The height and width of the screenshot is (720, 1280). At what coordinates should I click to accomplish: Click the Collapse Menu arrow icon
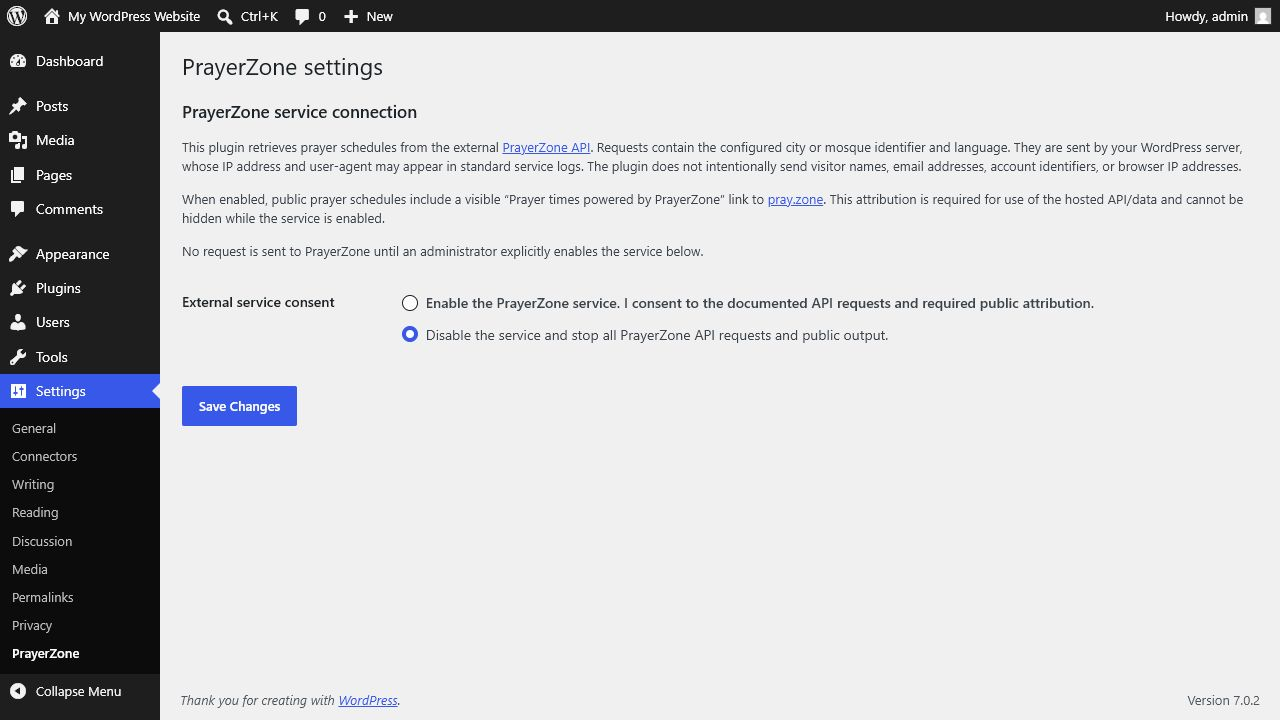[x=18, y=691]
